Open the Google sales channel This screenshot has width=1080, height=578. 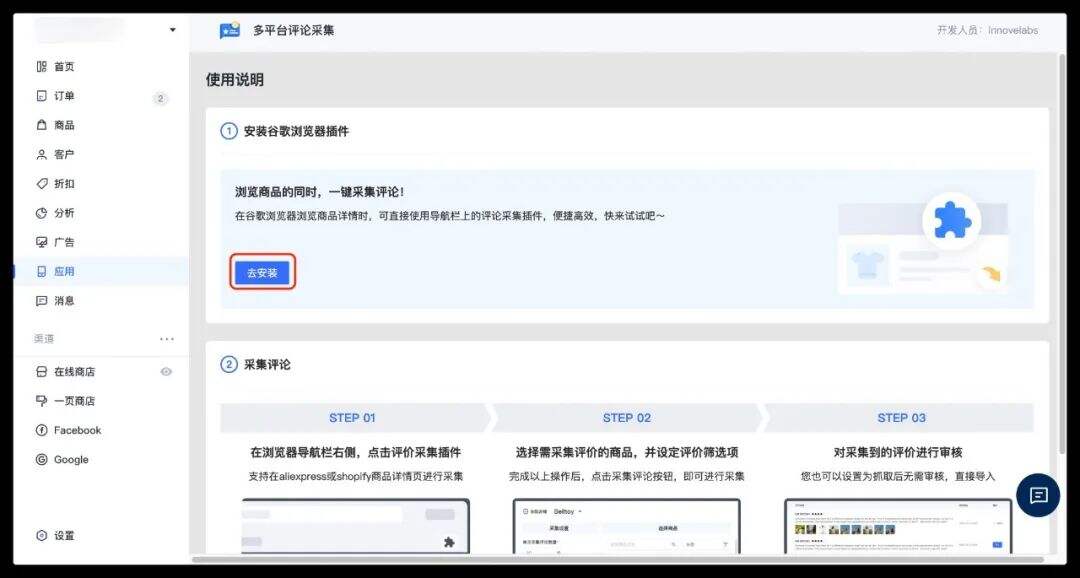point(40,459)
